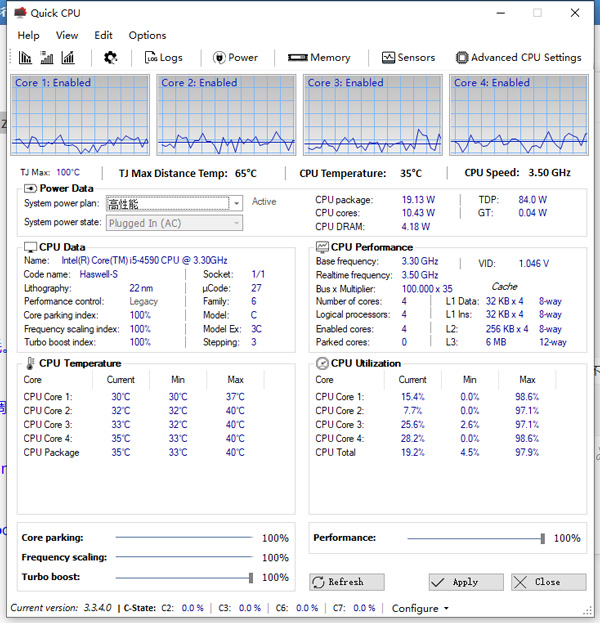The image size is (600, 623).
Task: Adjust the Frequency scaling slider
Action: [x=184, y=557]
